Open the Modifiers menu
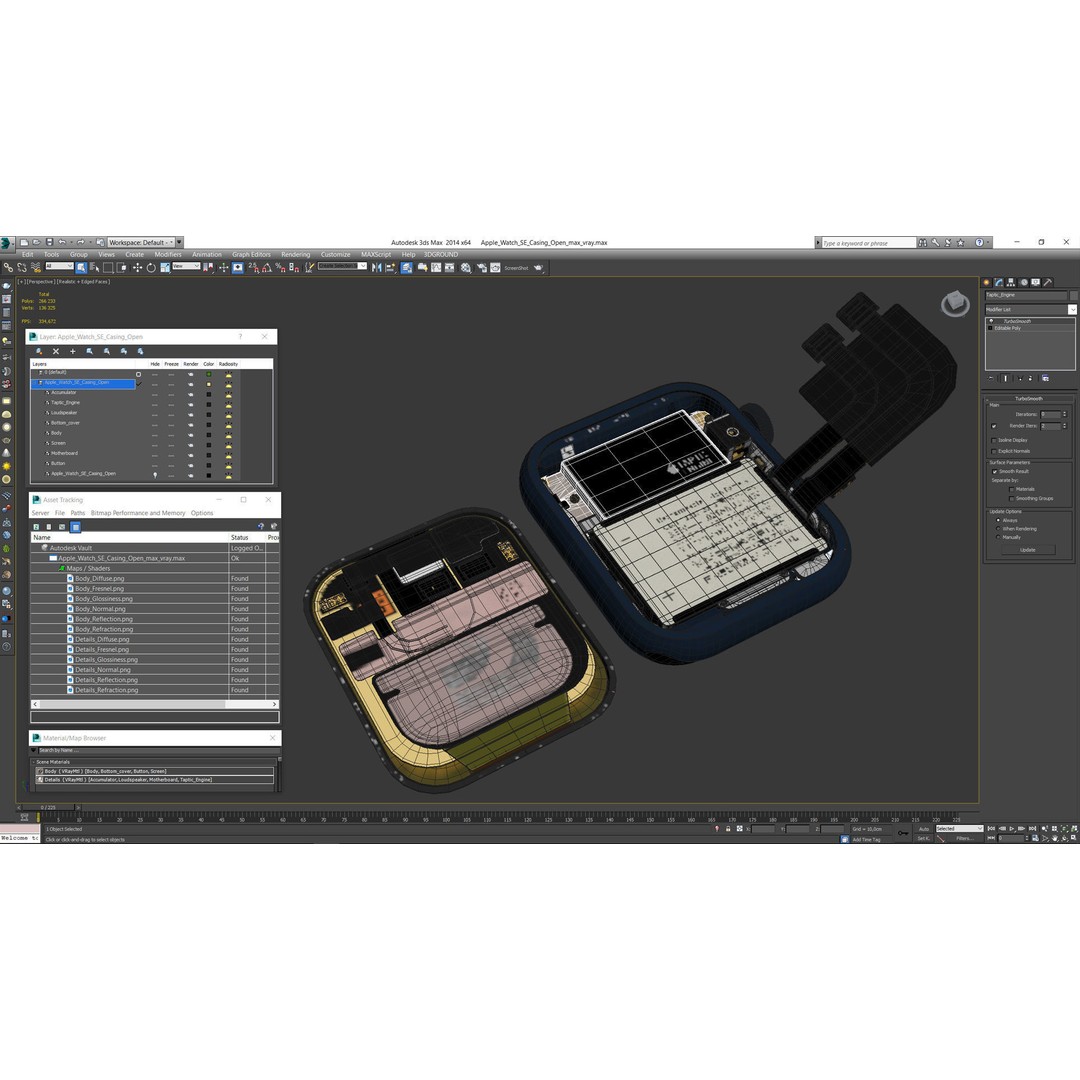The width and height of the screenshot is (1080, 1080). tap(168, 254)
